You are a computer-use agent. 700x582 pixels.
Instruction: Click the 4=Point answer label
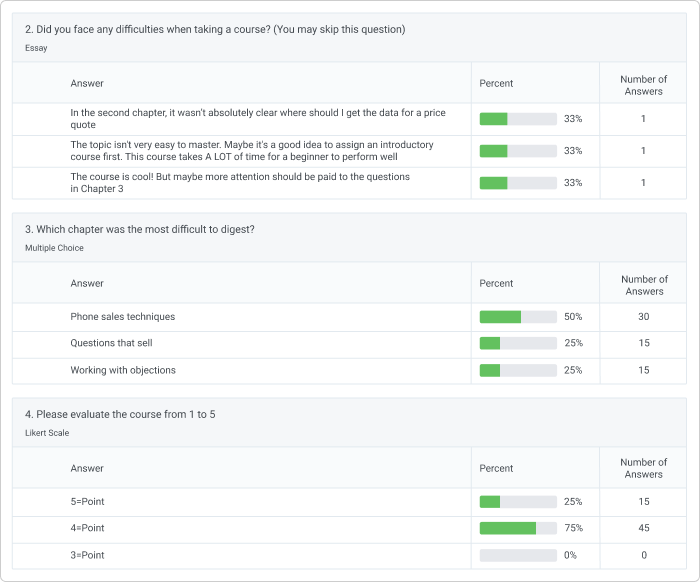pos(87,528)
